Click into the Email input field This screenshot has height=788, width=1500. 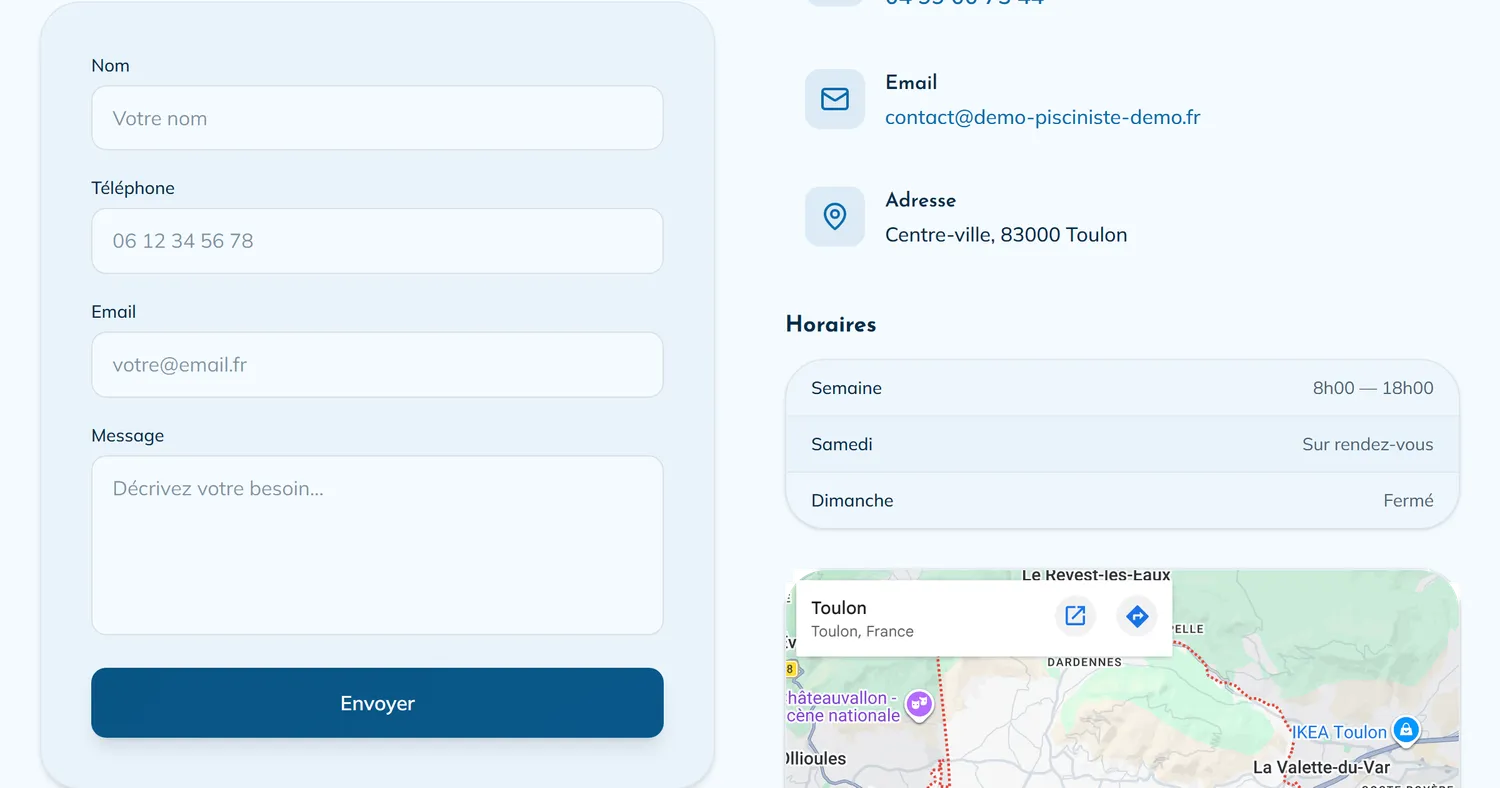point(377,365)
